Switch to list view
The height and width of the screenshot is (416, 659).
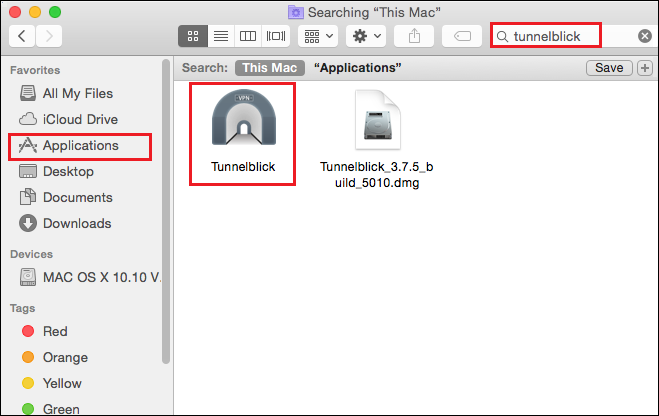[x=221, y=36]
